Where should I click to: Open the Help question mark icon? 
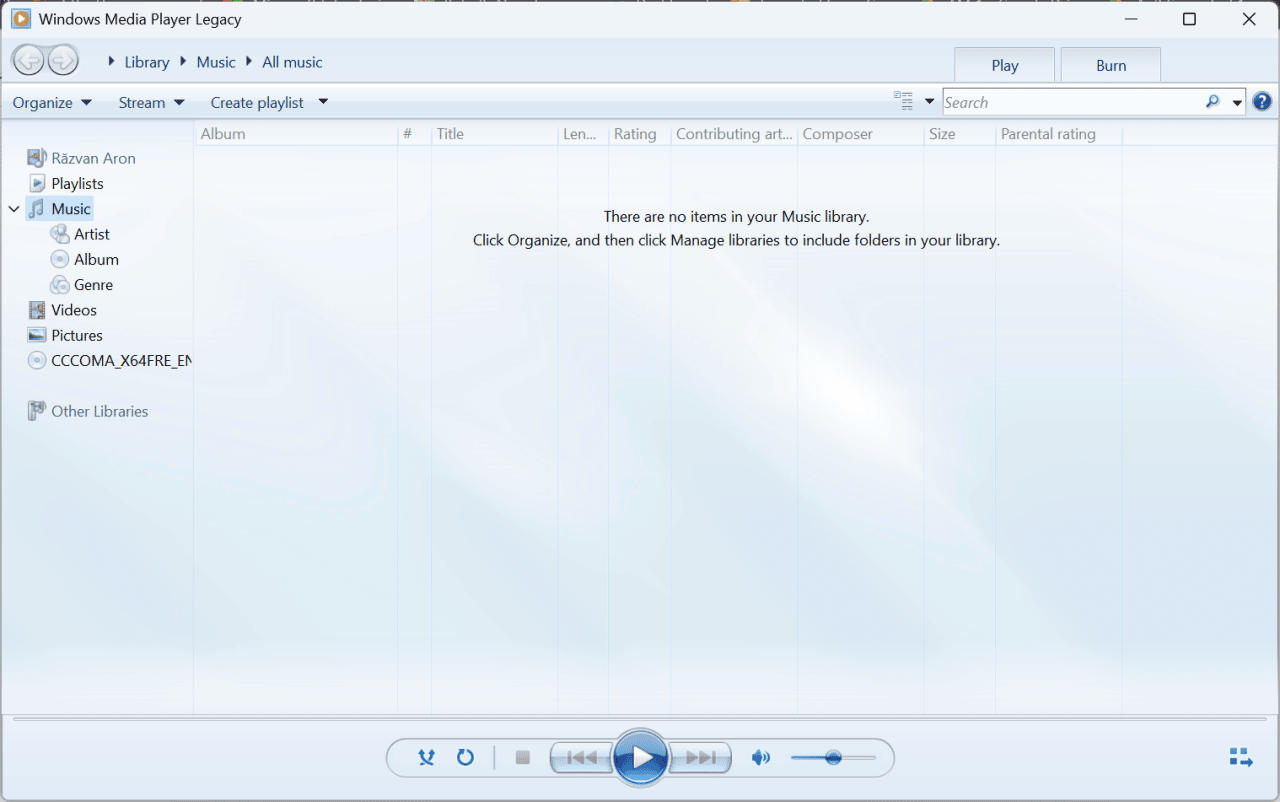pyautogui.click(x=1262, y=102)
